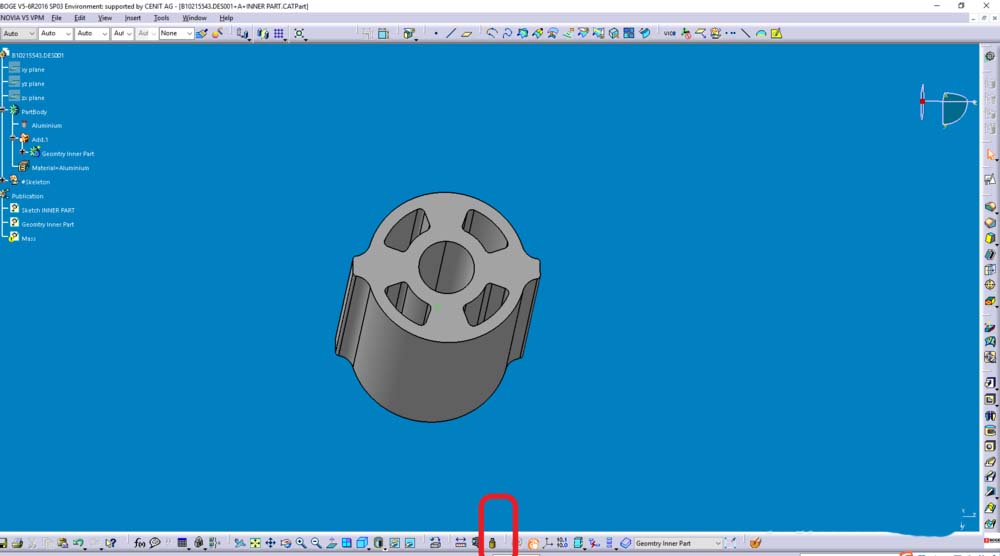Image resolution: width=1000 pixels, height=556 pixels.
Task: Click the gray inner part 3D model
Action: pyautogui.click(x=438, y=307)
